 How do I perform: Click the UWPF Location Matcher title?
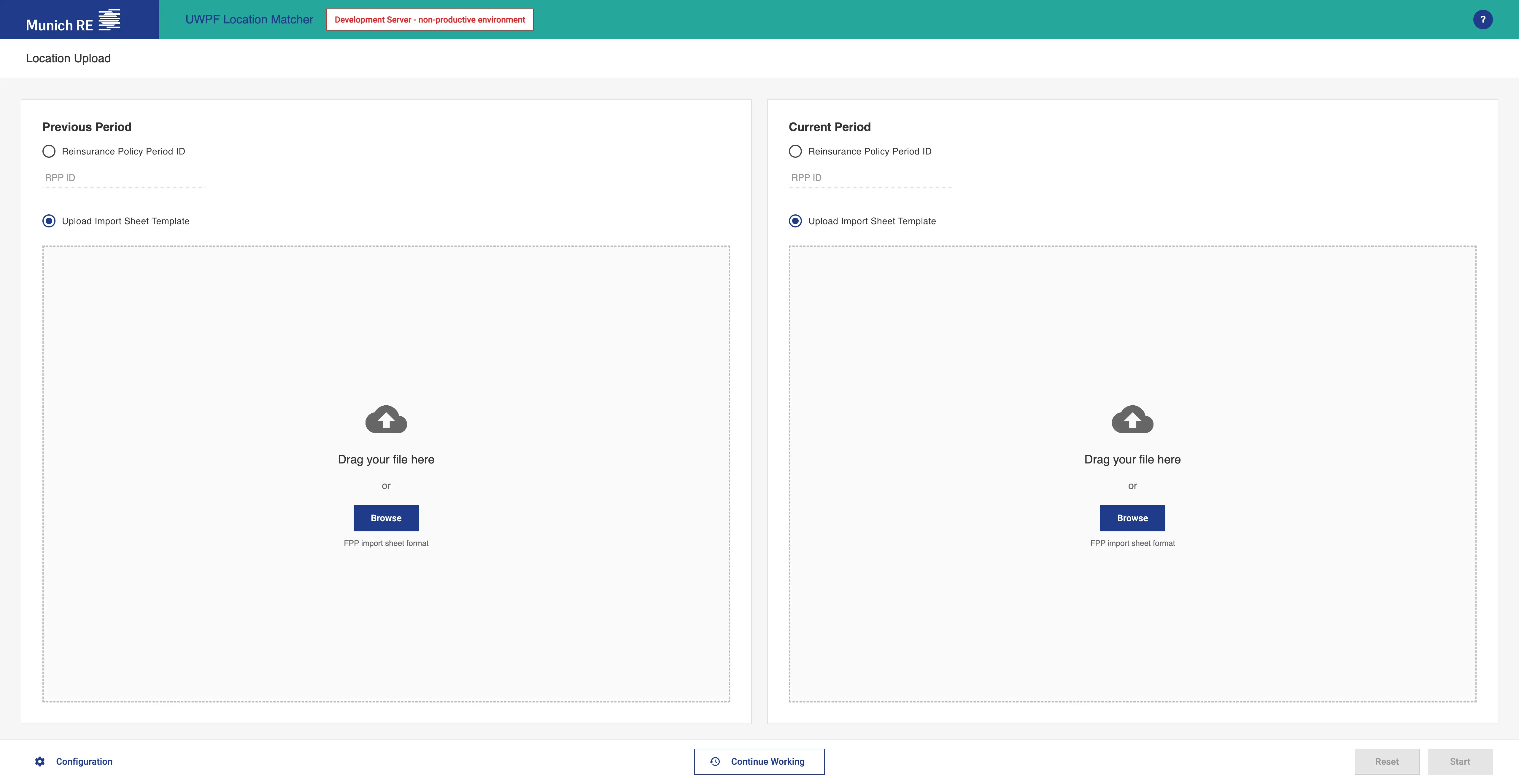(249, 20)
